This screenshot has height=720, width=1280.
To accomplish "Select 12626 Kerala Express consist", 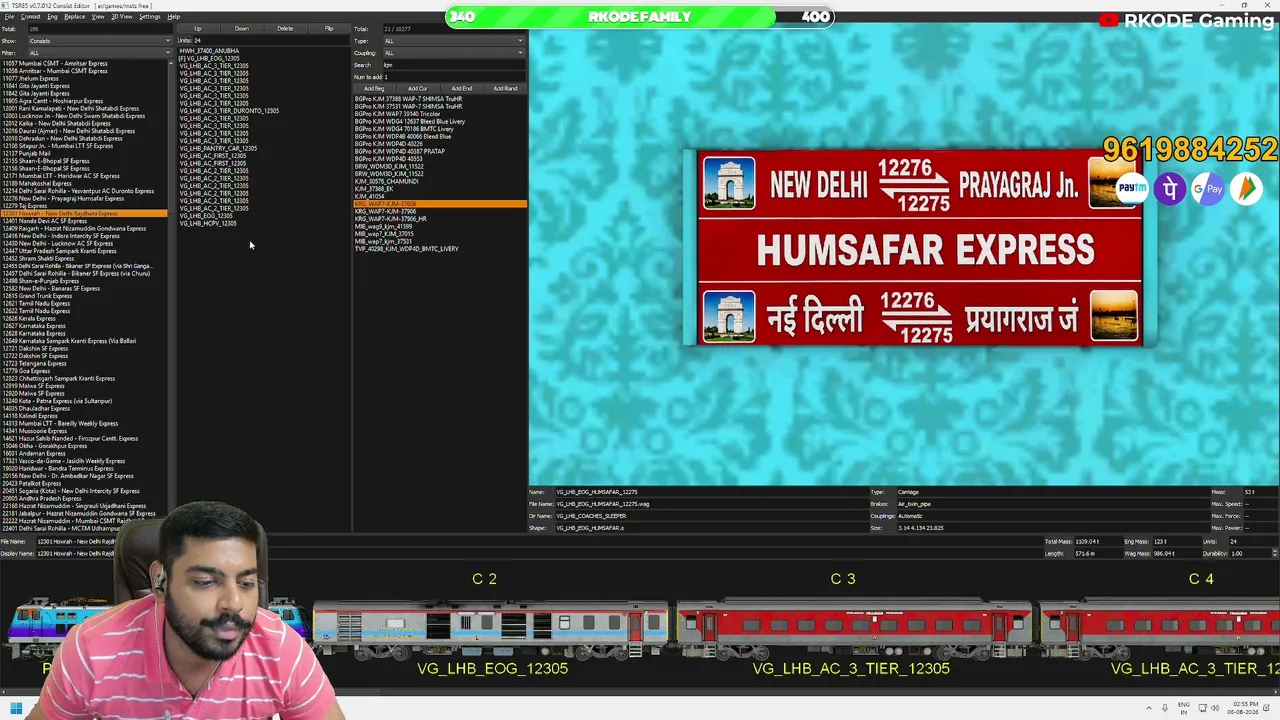I will (29, 318).
